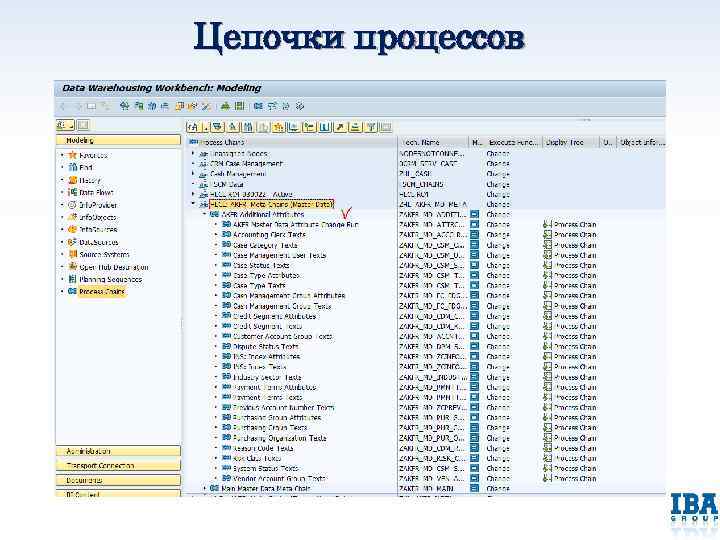Expand the FSCM Chains tree node
The image size is (720, 540).
point(193,184)
